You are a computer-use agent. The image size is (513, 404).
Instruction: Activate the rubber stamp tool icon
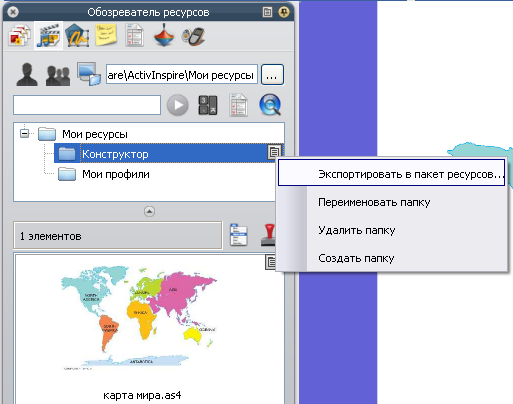[x=268, y=235]
